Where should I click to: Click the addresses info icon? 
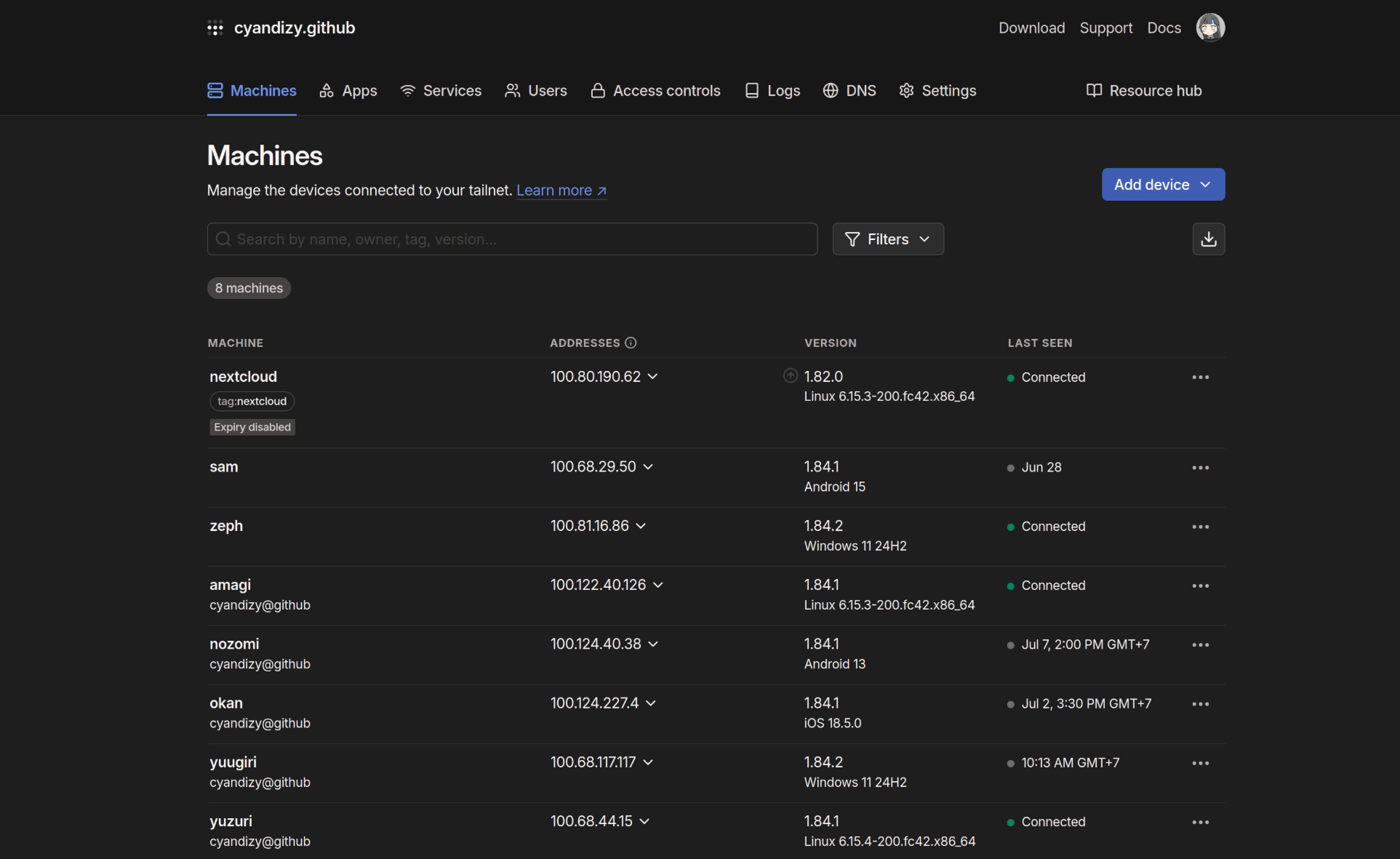click(x=631, y=343)
